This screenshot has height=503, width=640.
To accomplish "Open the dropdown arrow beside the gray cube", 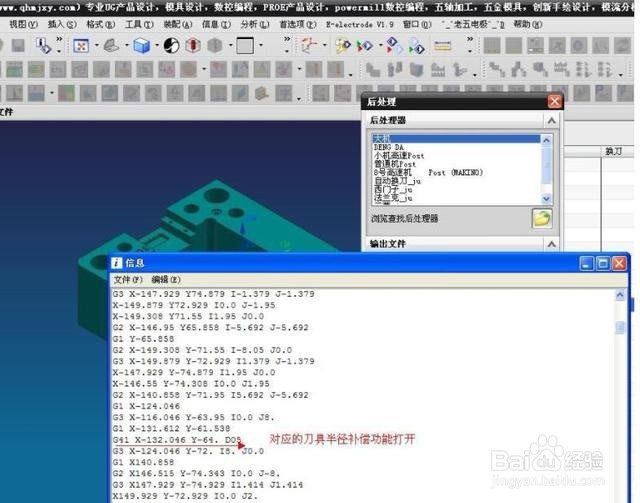I will (x=231, y=45).
